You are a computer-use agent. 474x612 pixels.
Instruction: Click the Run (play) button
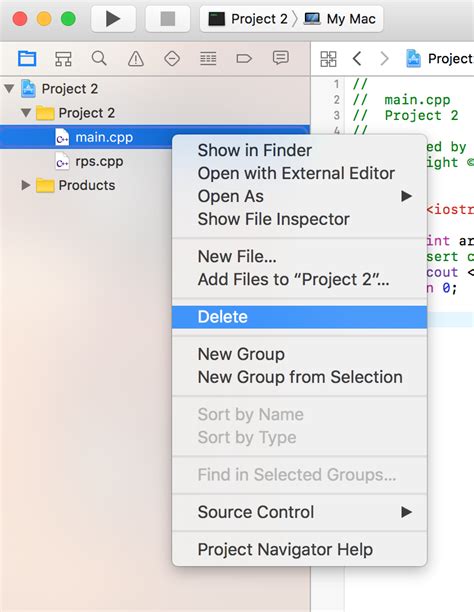[113, 19]
